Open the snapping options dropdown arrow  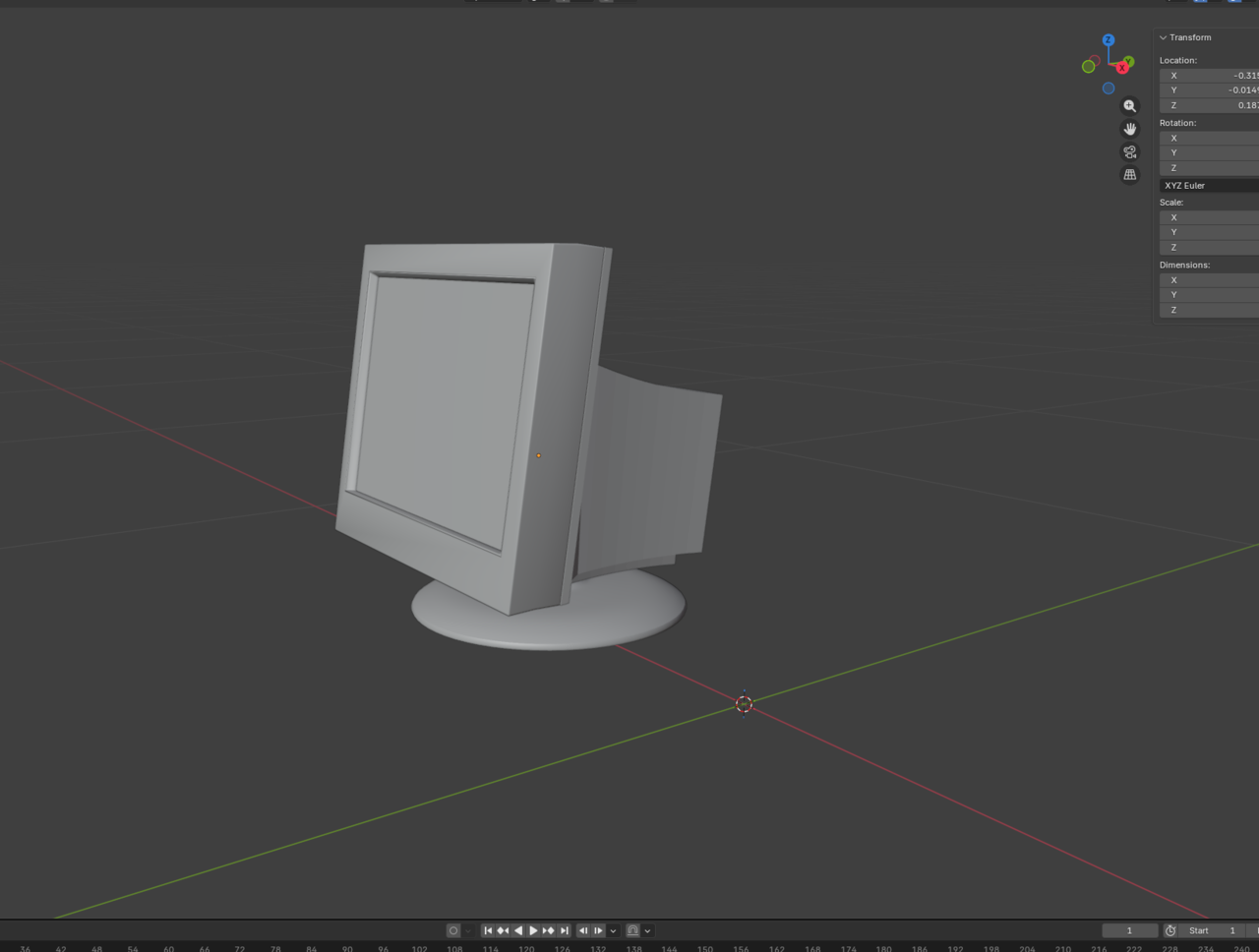(647, 930)
